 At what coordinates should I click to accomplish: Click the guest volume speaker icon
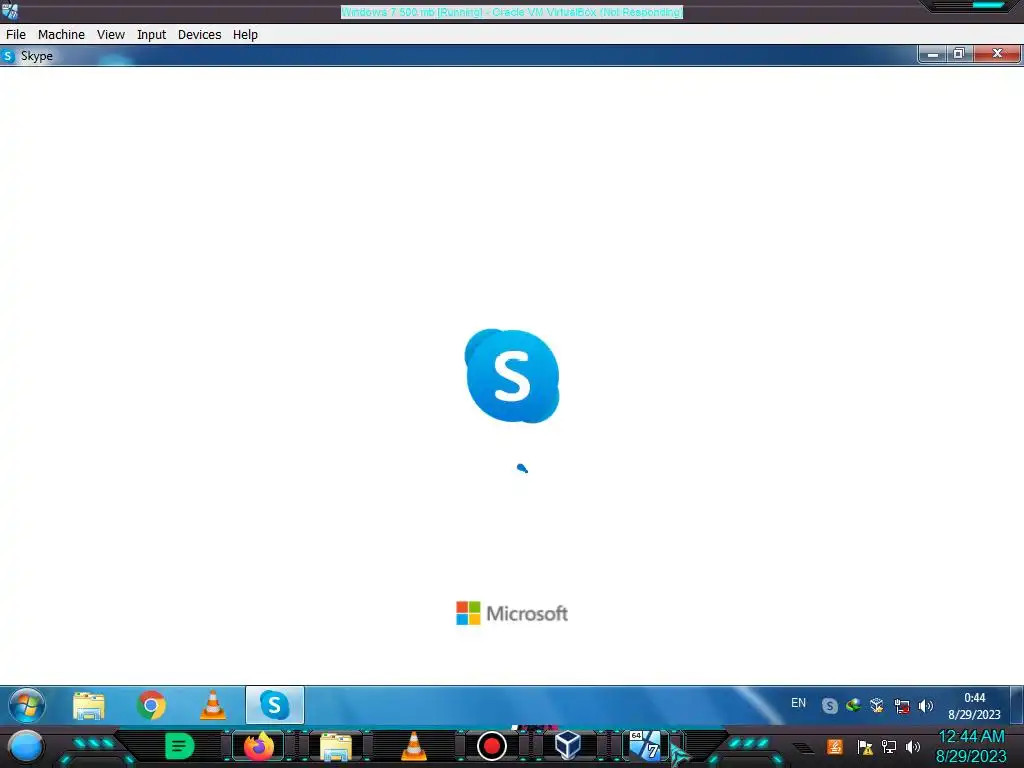tap(925, 706)
